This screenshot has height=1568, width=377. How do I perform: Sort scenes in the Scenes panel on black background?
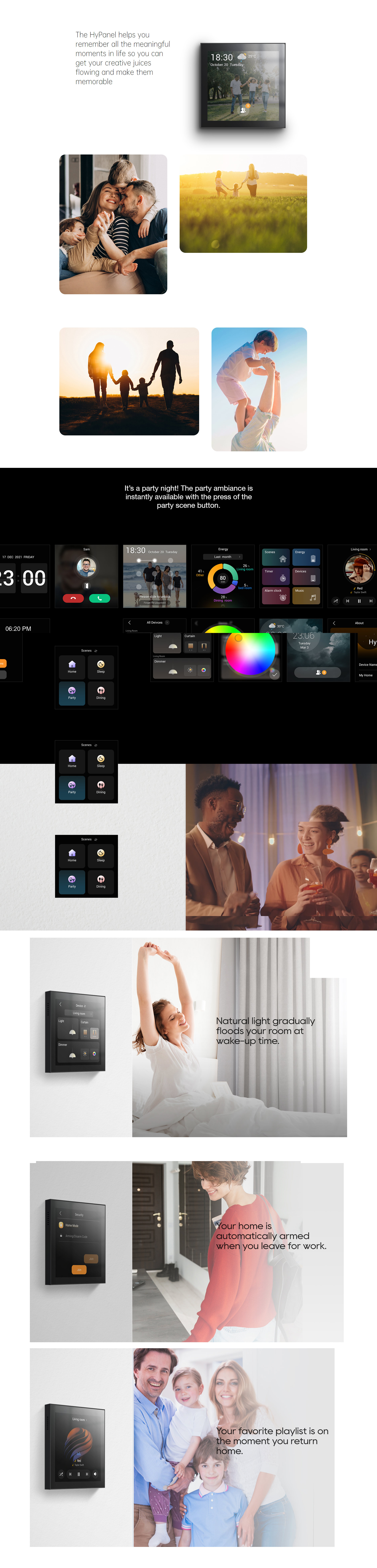tap(96, 651)
